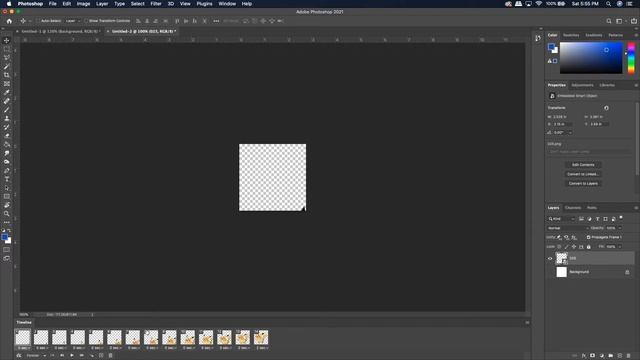640x360 pixels.
Task: Click the Edit Contents button
Action: point(583,165)
